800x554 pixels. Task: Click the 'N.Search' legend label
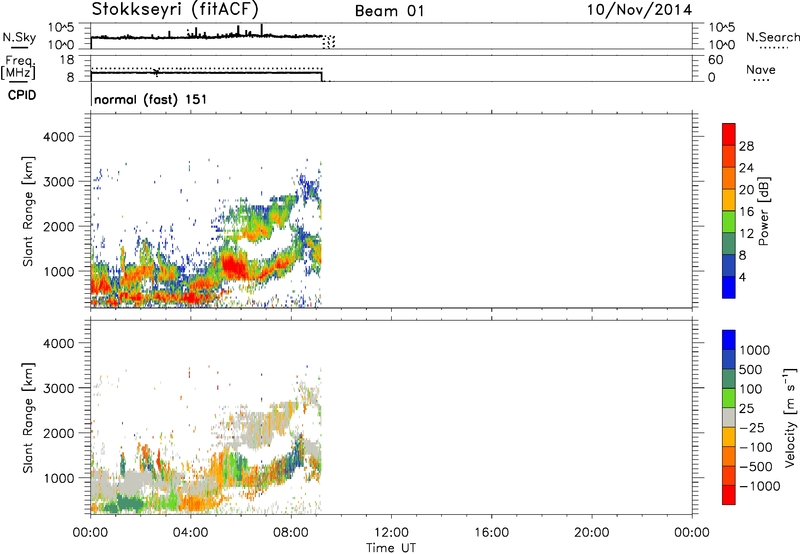[x=773, y=37]
